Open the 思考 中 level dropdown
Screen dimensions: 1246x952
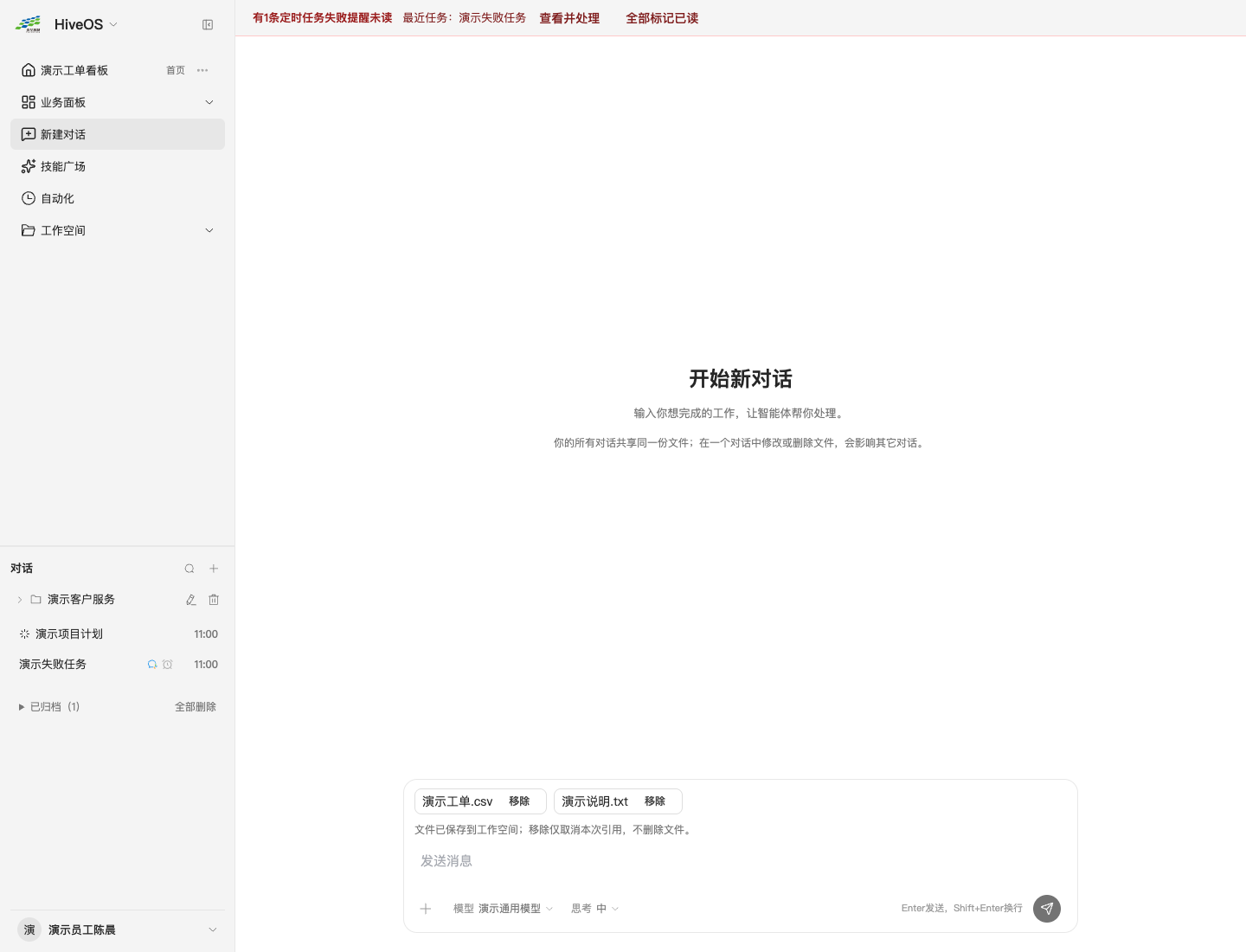point(594,909)
